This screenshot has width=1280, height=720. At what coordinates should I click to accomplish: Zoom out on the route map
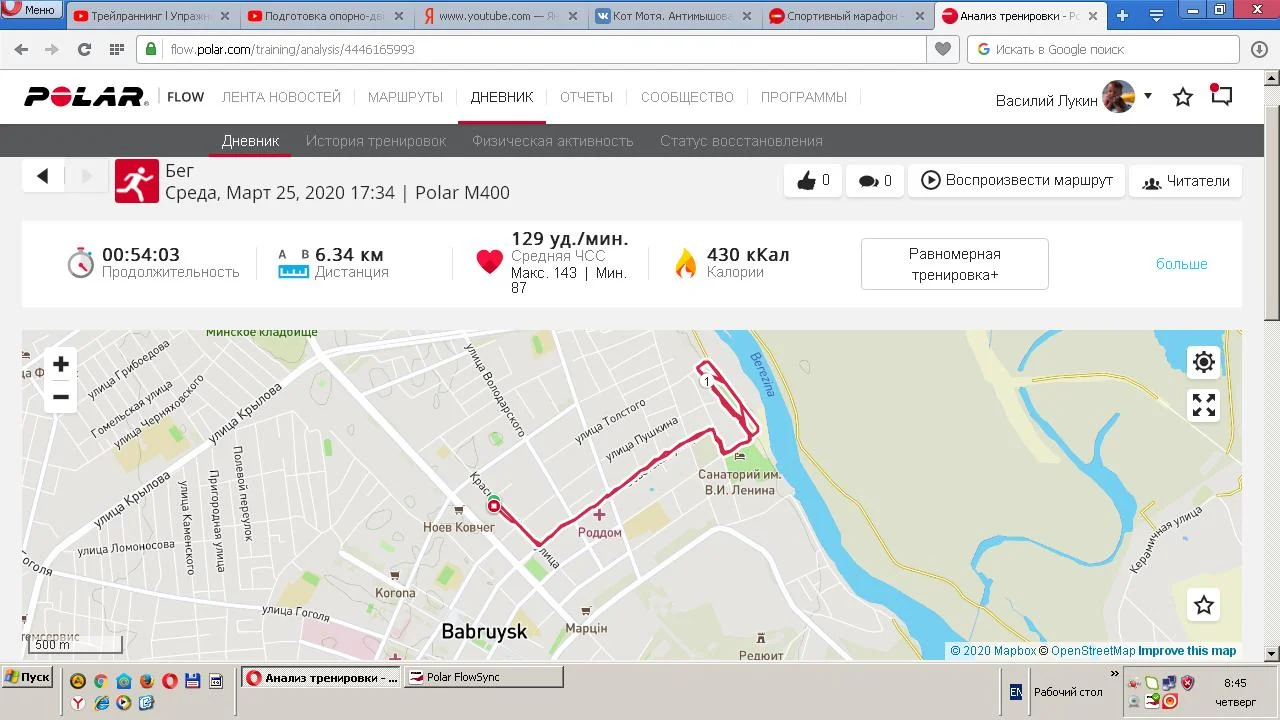pos(61,397)
